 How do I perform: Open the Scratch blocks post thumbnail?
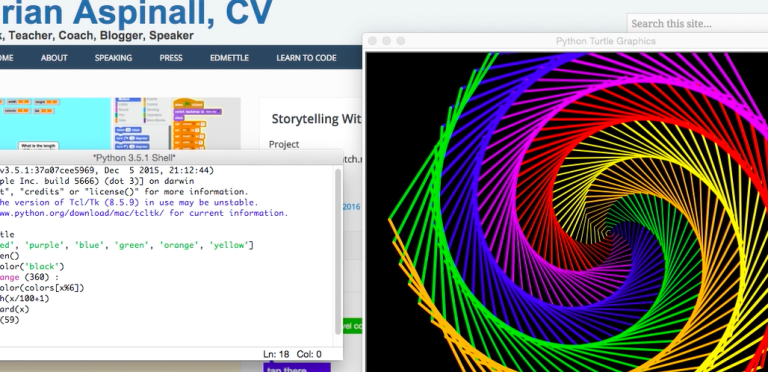tap(120, 123)
